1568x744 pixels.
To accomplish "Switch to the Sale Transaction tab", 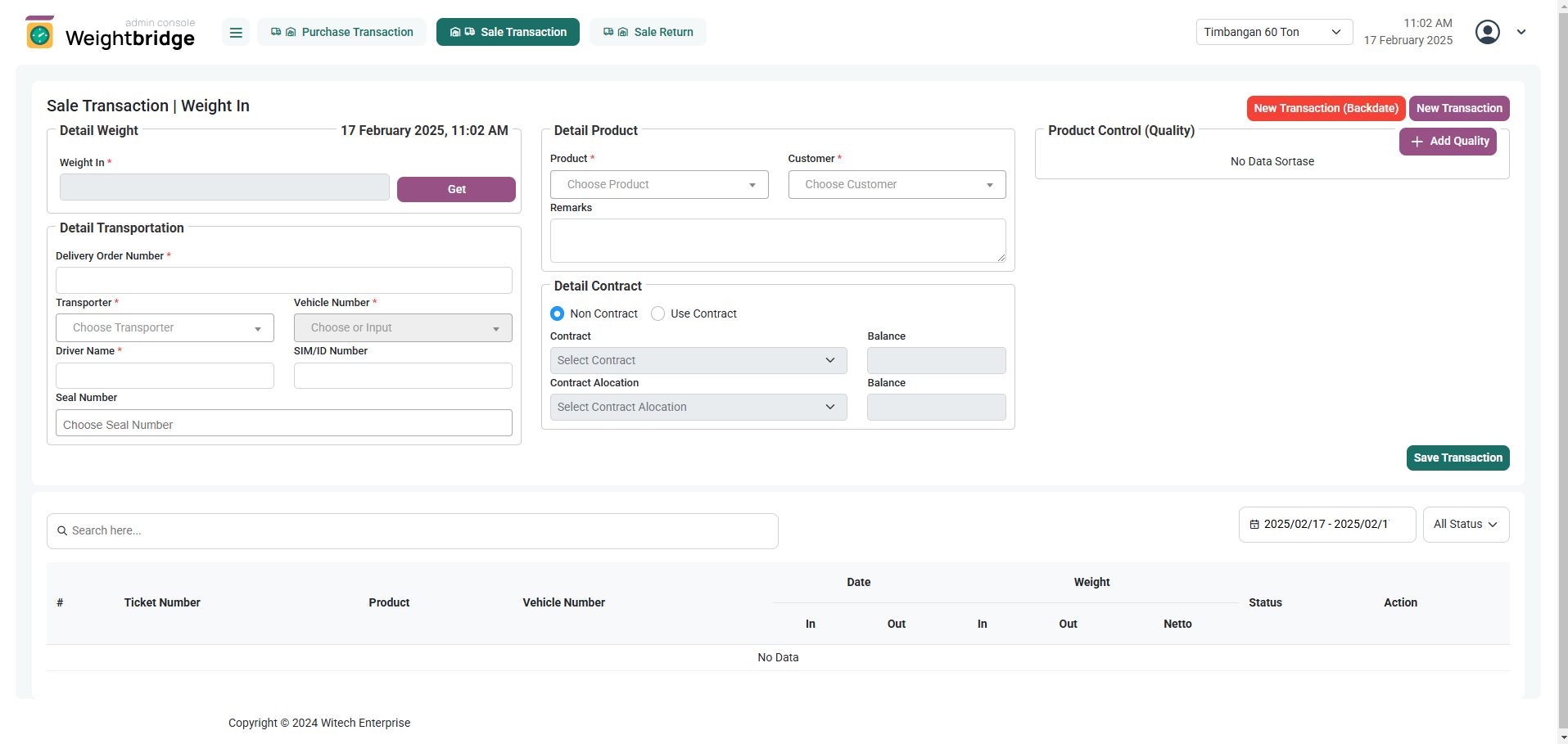I will [508, 32].
